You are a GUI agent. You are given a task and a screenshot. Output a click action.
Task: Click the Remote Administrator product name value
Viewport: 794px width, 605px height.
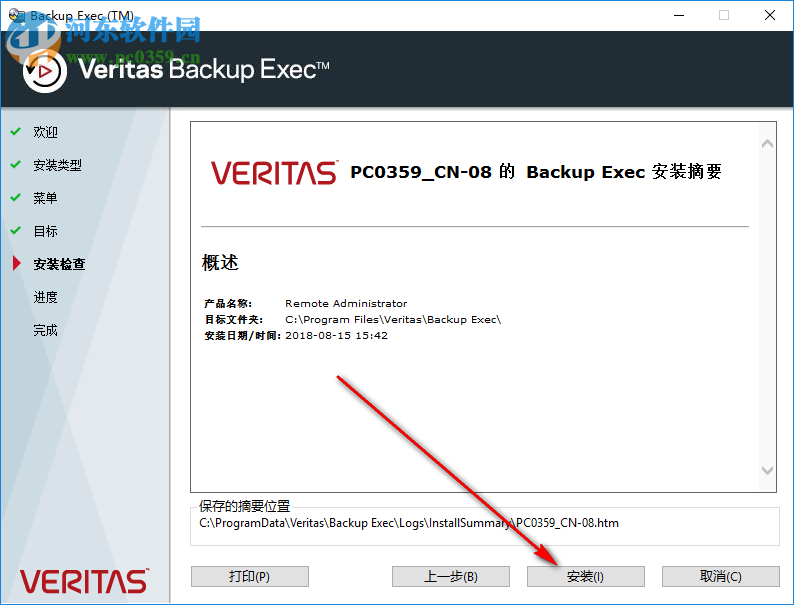coord(346,303)
